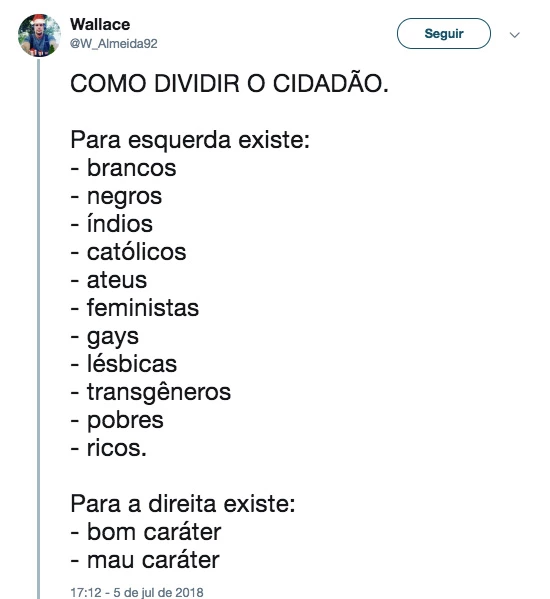
Task: Click the 17:12 - 5 de jul de 2018 timestamp
Action: coord(137,592)
